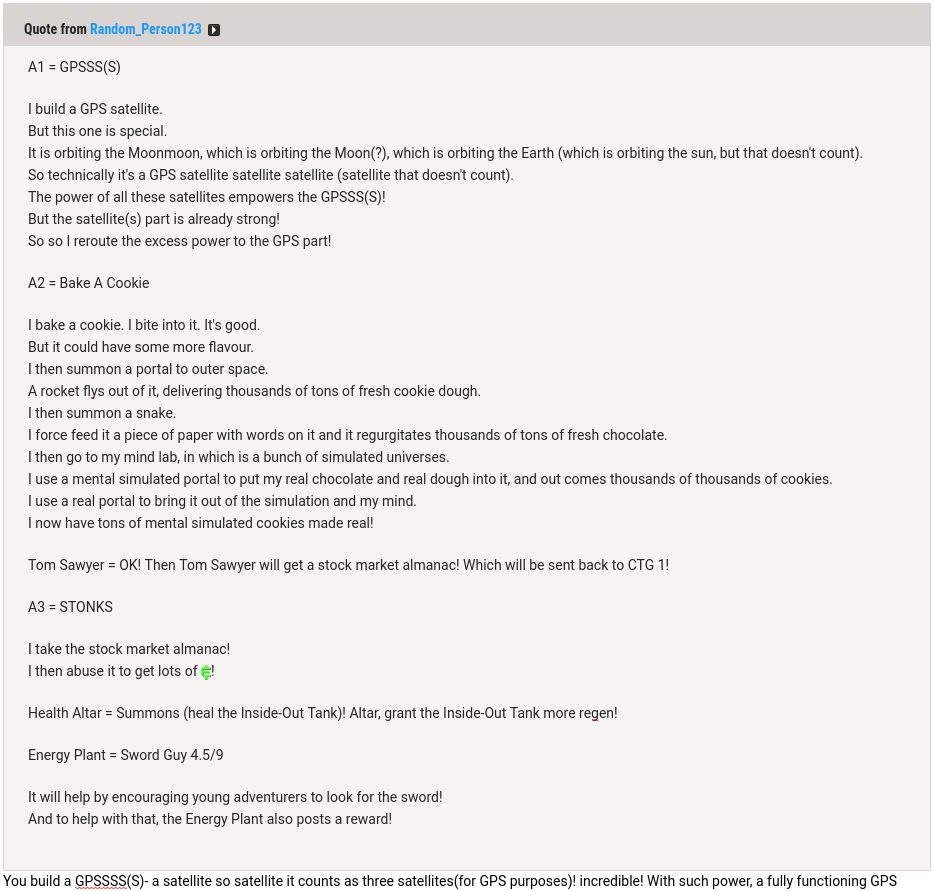This screenshot has height=891, width=934.
Task: Click "I take the stock market almanac!"
Action: (129, 649)
